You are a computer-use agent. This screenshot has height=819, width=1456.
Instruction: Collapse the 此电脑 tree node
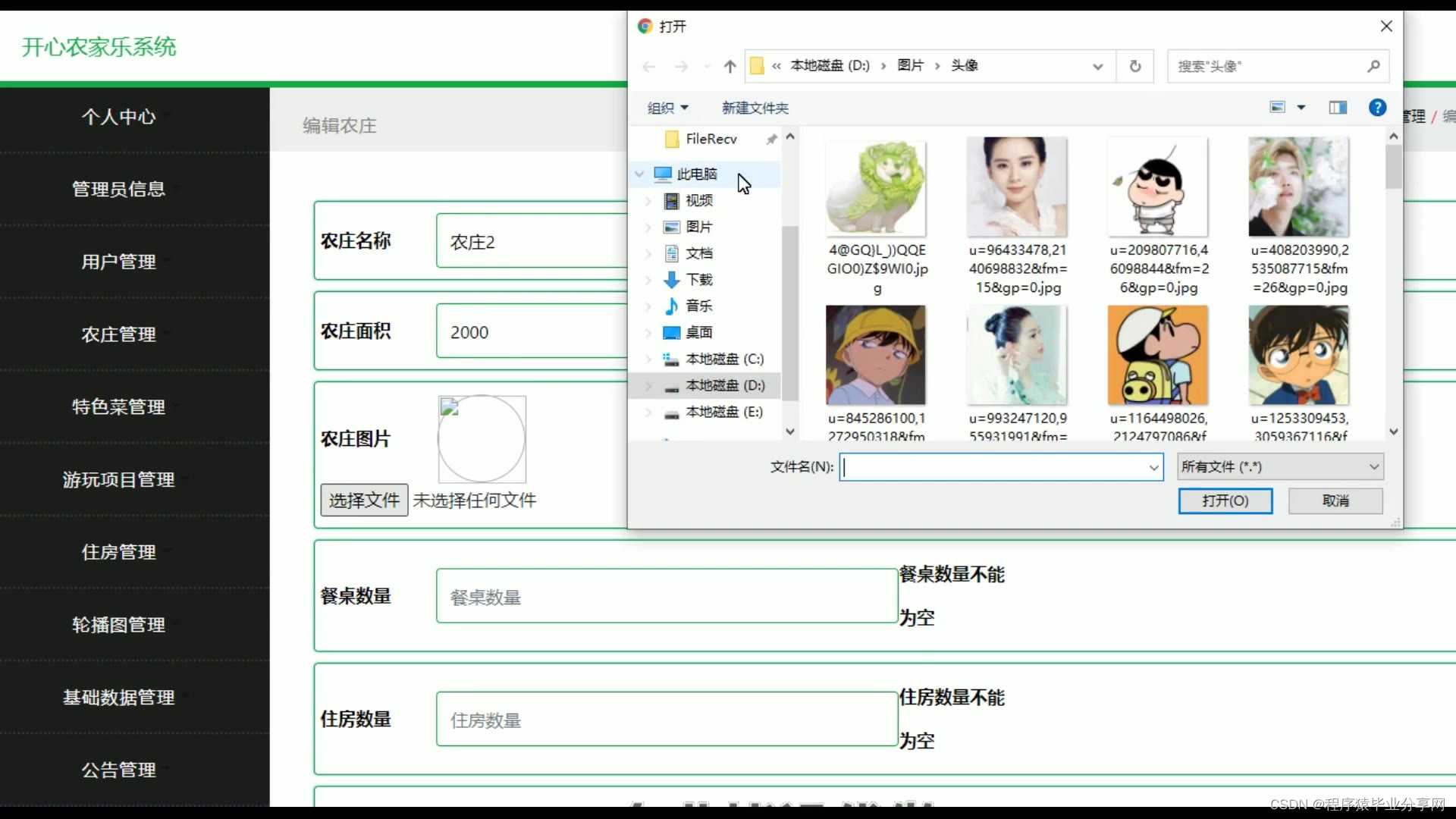point(639,174)
